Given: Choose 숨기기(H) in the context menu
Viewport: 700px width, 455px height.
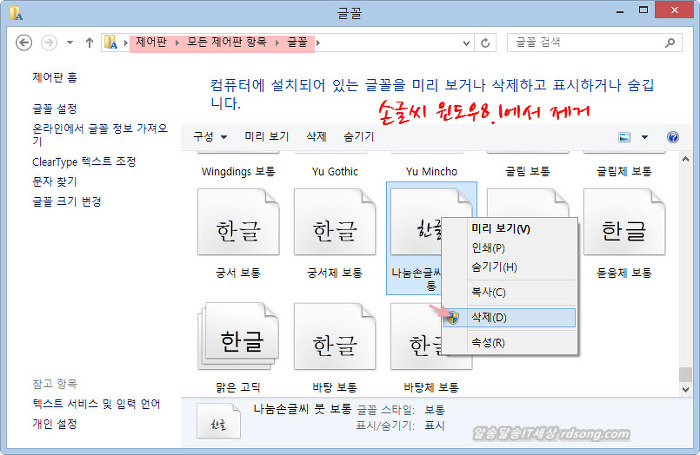Looking at the screenshot, I should tap(494, 267).
